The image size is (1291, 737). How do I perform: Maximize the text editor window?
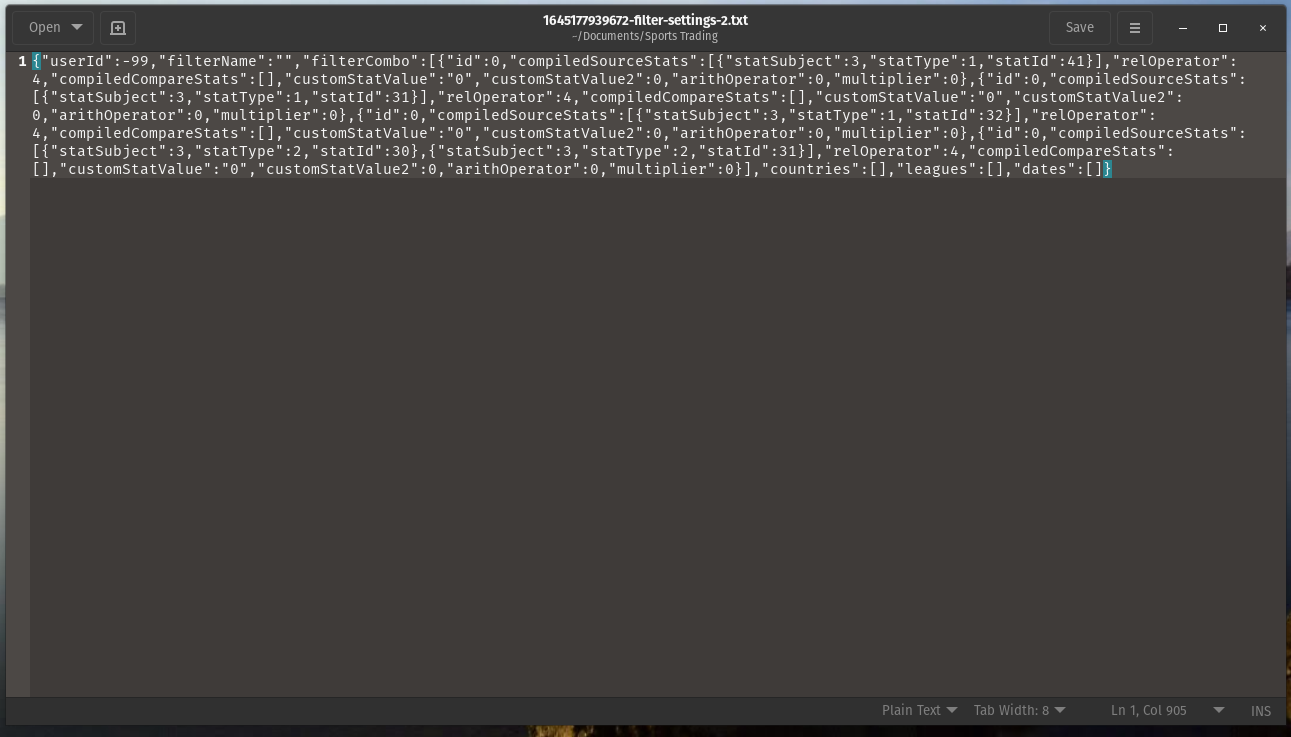tap(1222, 28)
